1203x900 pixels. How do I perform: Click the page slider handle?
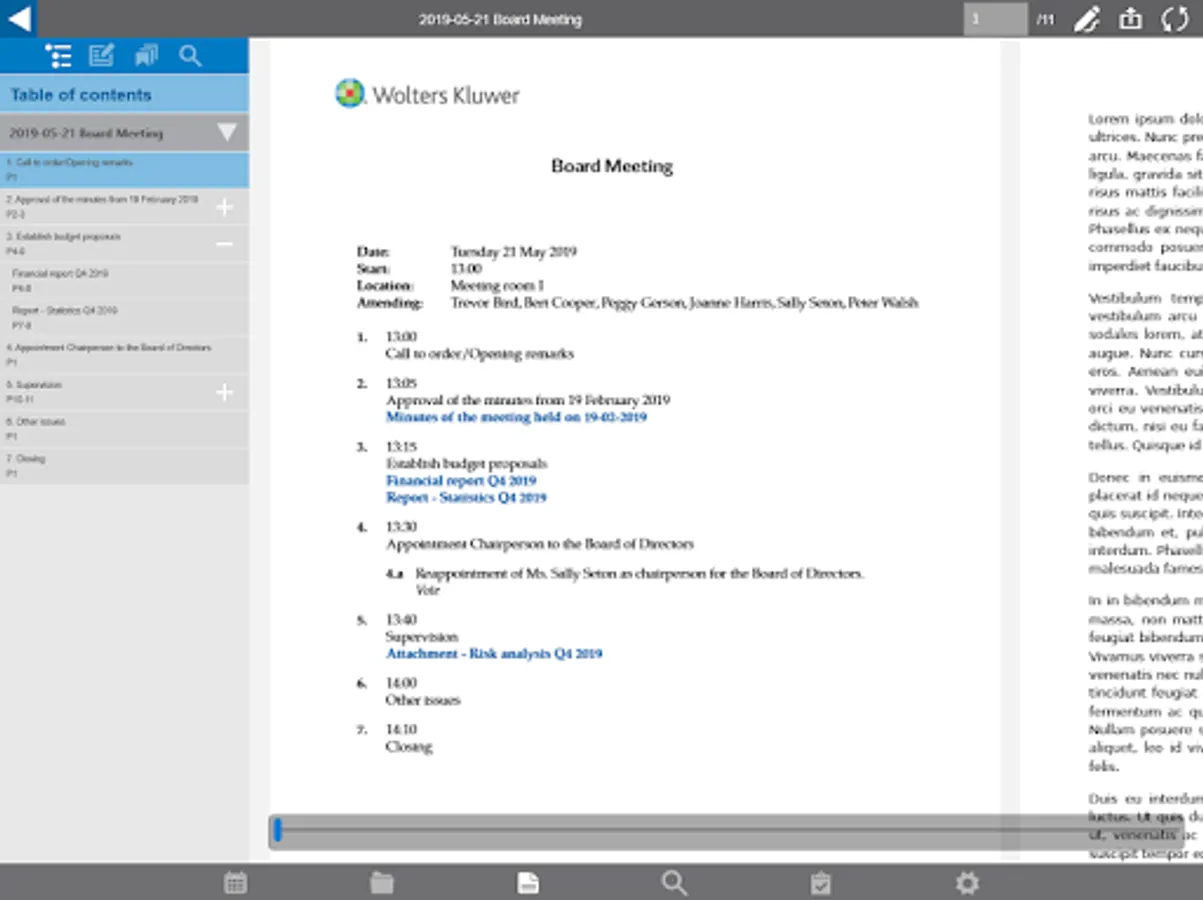[x=278, y=830]
